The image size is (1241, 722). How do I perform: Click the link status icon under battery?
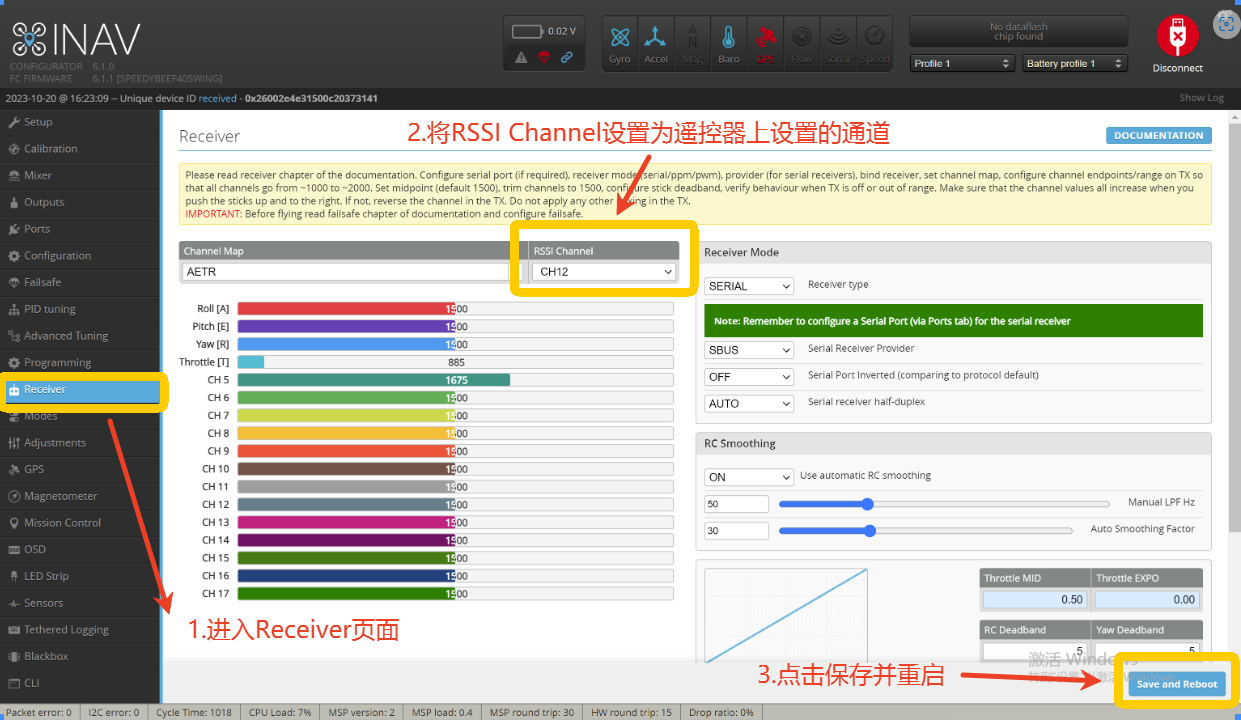click(567, 58)
